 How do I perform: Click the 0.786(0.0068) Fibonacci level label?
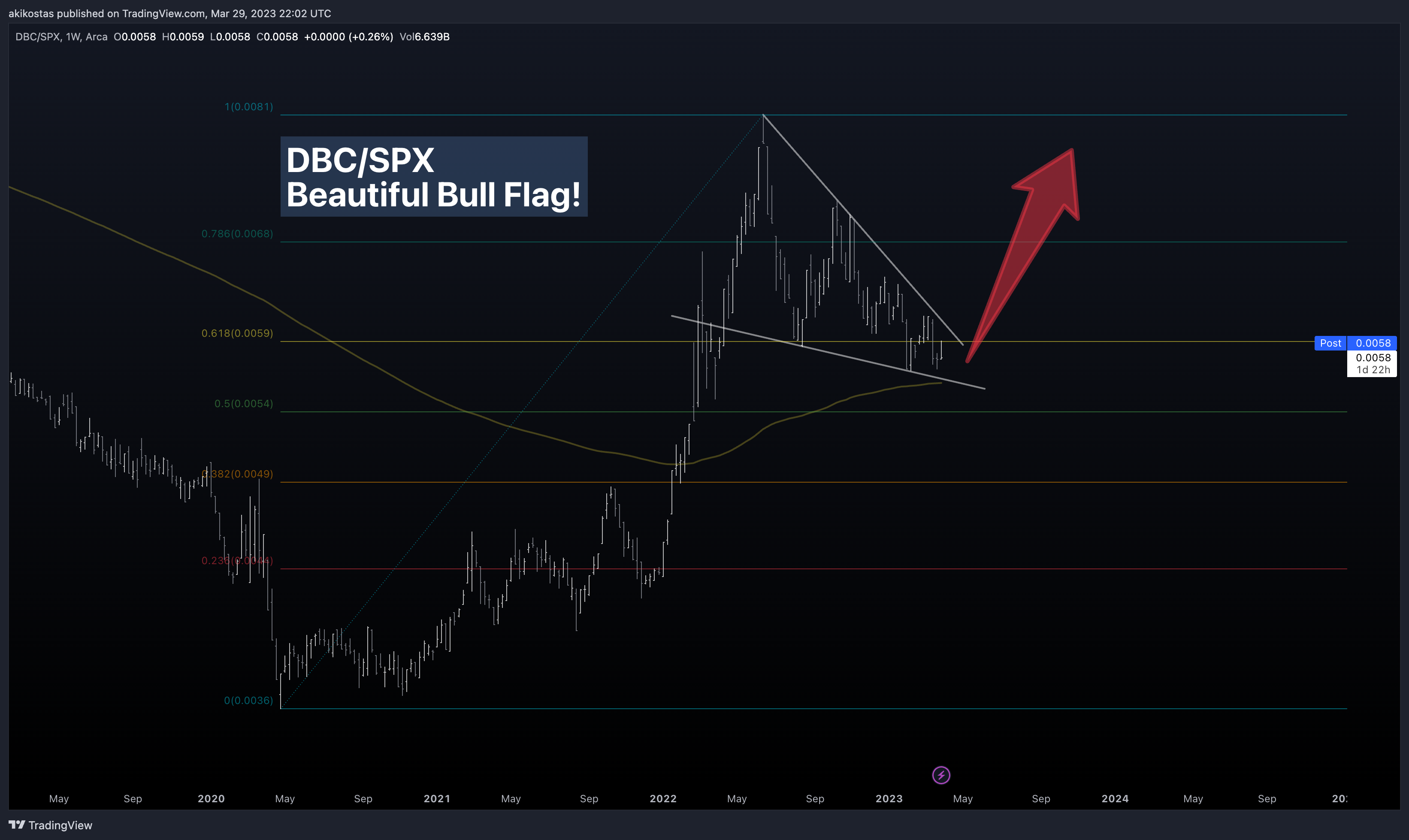click(237, 234)
